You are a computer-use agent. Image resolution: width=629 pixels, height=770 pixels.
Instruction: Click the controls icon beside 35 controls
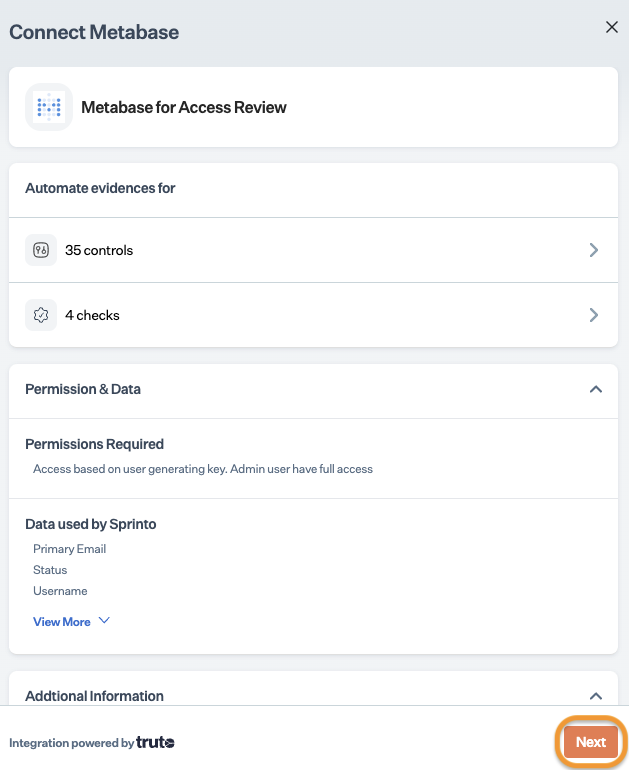point(41,250)
